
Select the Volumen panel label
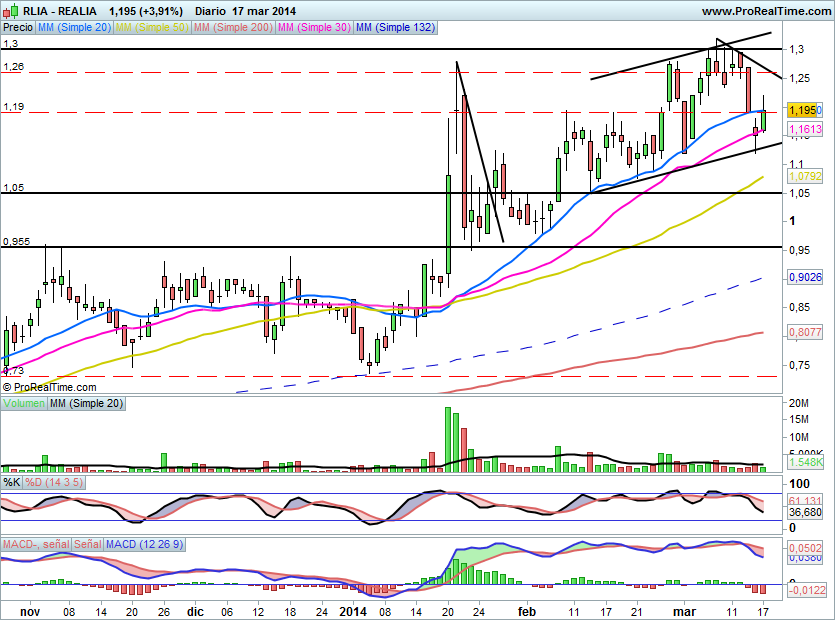click(x=24, y=403)
